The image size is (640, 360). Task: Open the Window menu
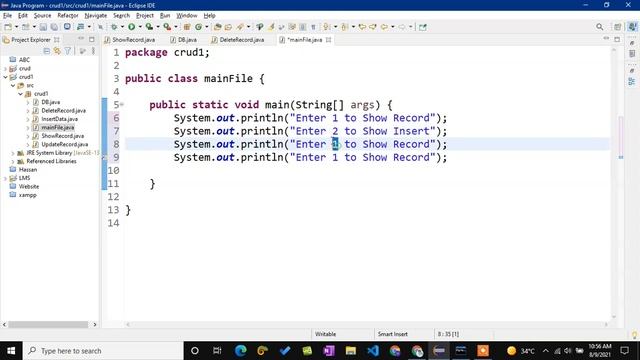coord(187,16)
